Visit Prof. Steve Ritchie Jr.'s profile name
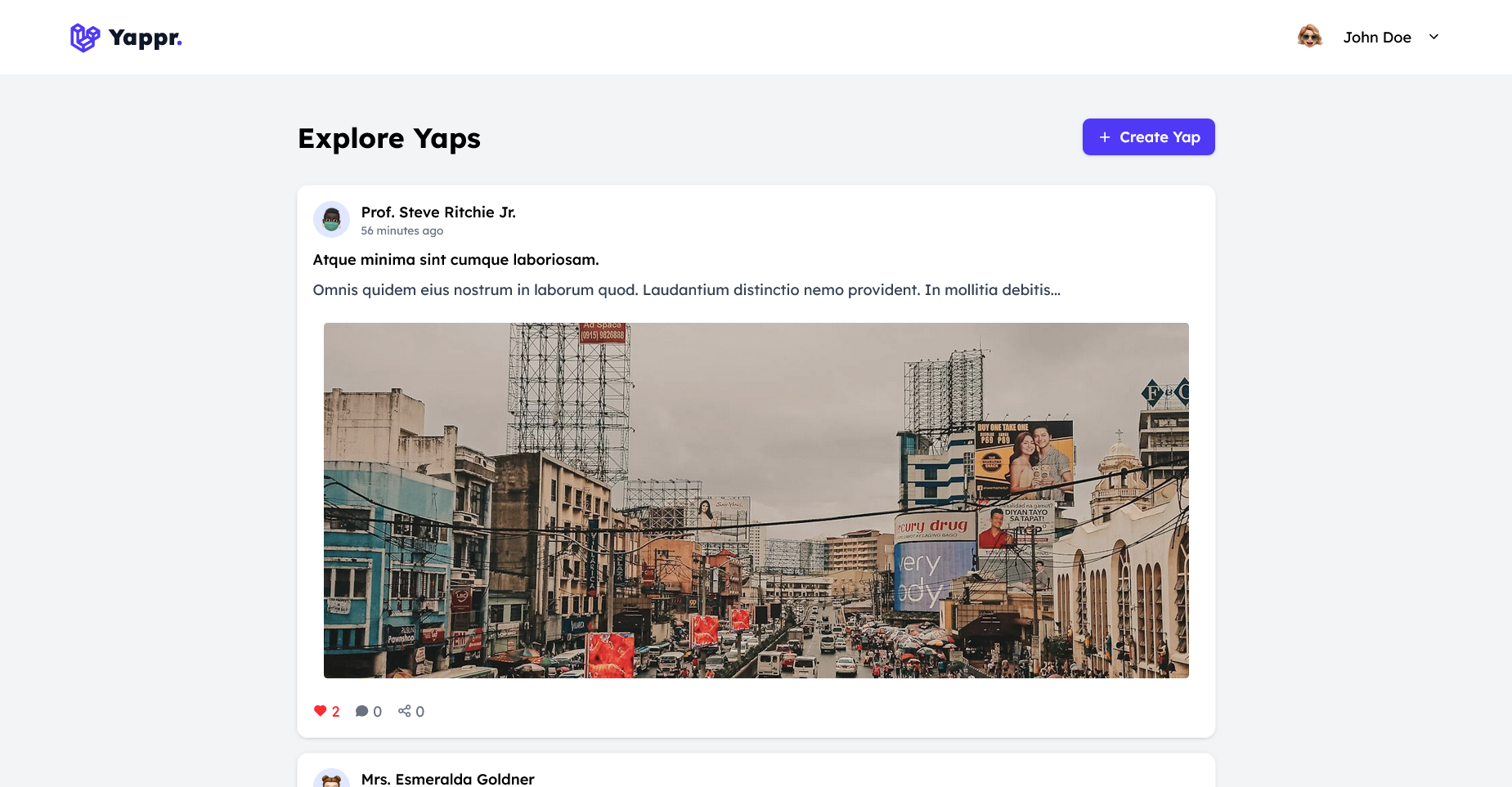 coord(438,212)
